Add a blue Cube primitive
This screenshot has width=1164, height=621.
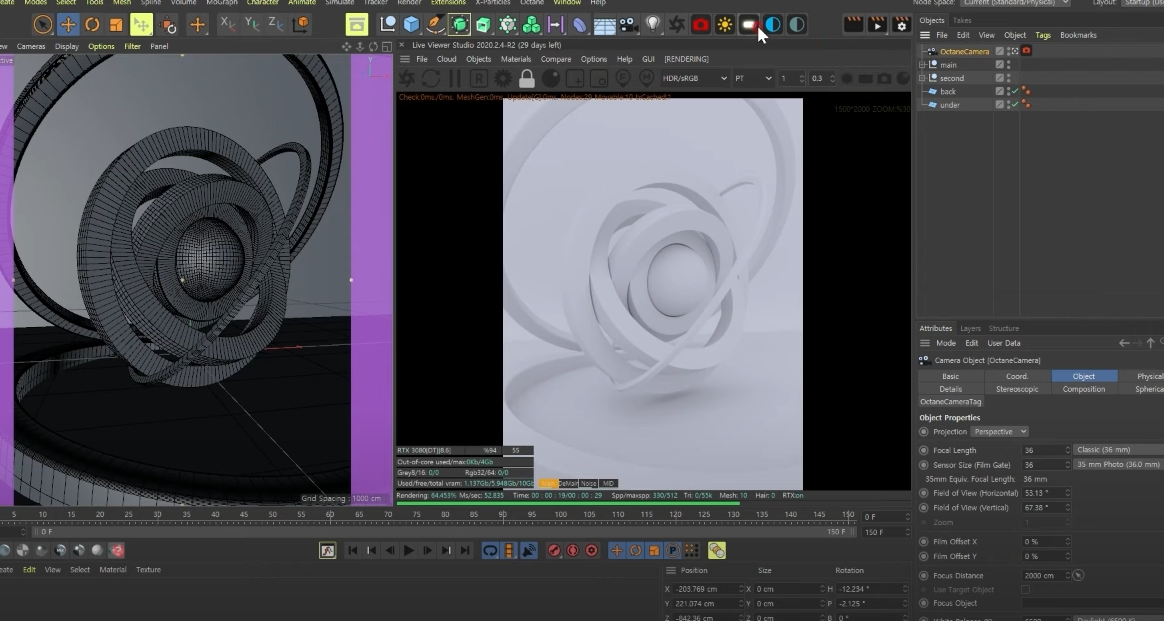pyautogui.click(x=411, y=24)
